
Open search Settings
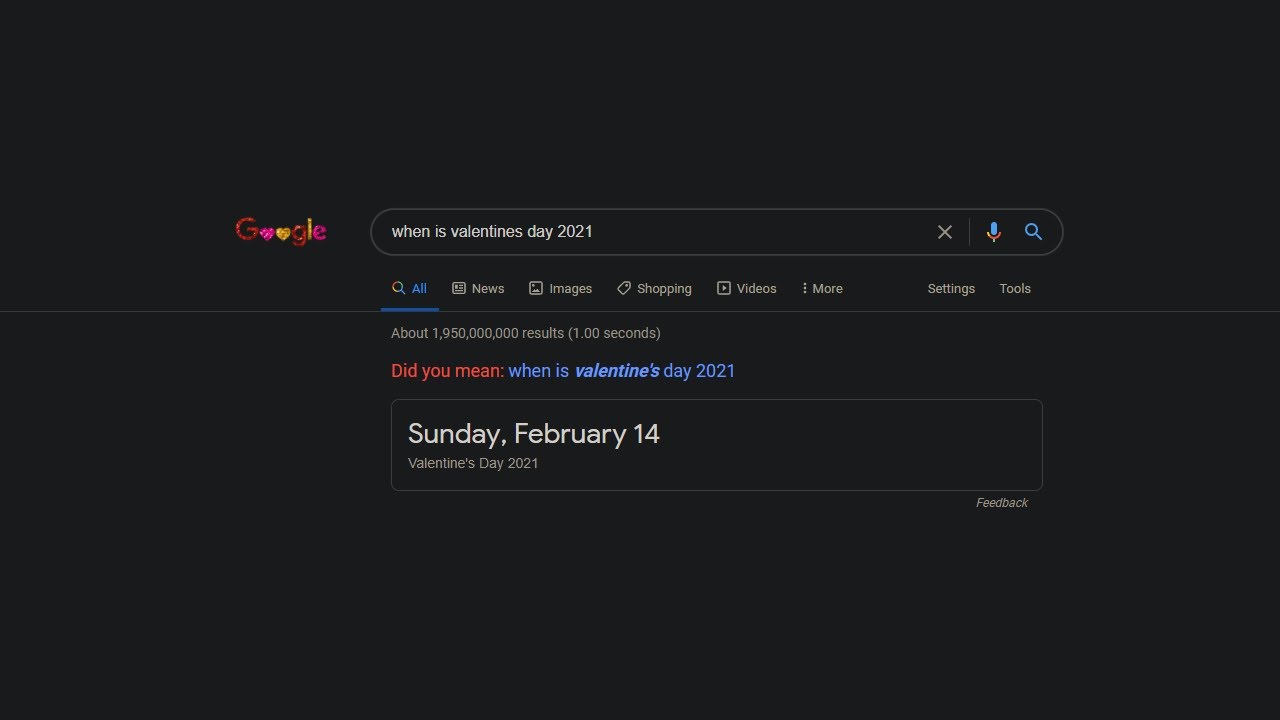tap(951, 288)
